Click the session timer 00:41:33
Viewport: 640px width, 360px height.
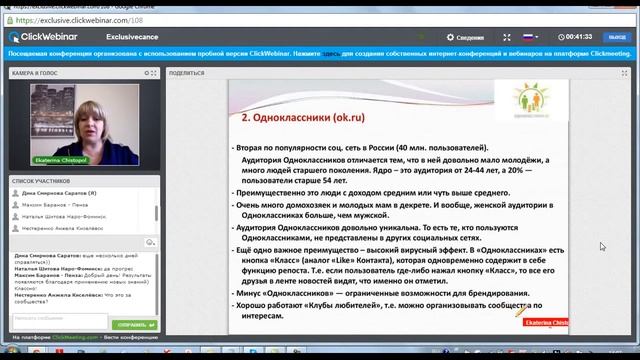pyautogui.click(x=575, y=37)
